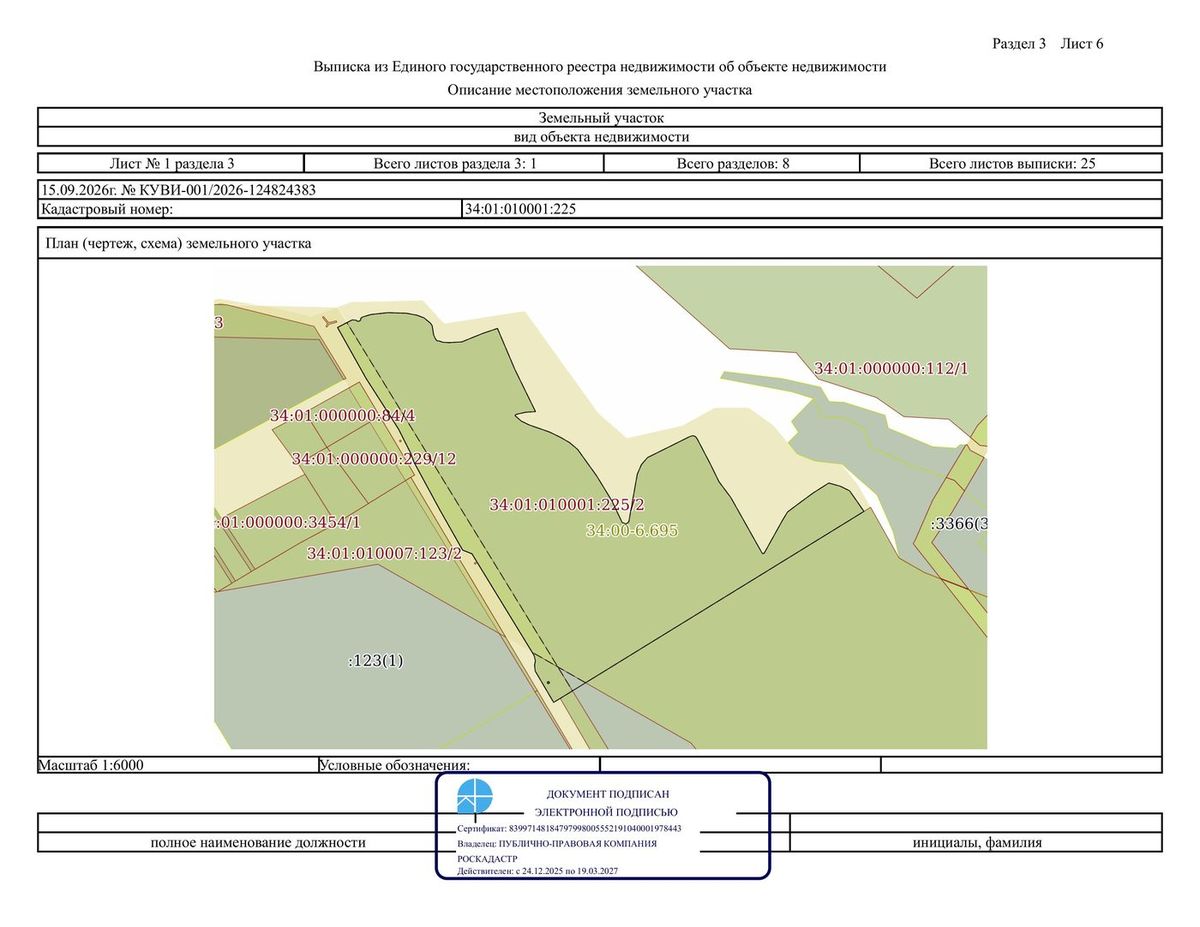Click the "инициалы, фамилия" caption
This screenshot has width=1200, height=927.
pos(977,843)
